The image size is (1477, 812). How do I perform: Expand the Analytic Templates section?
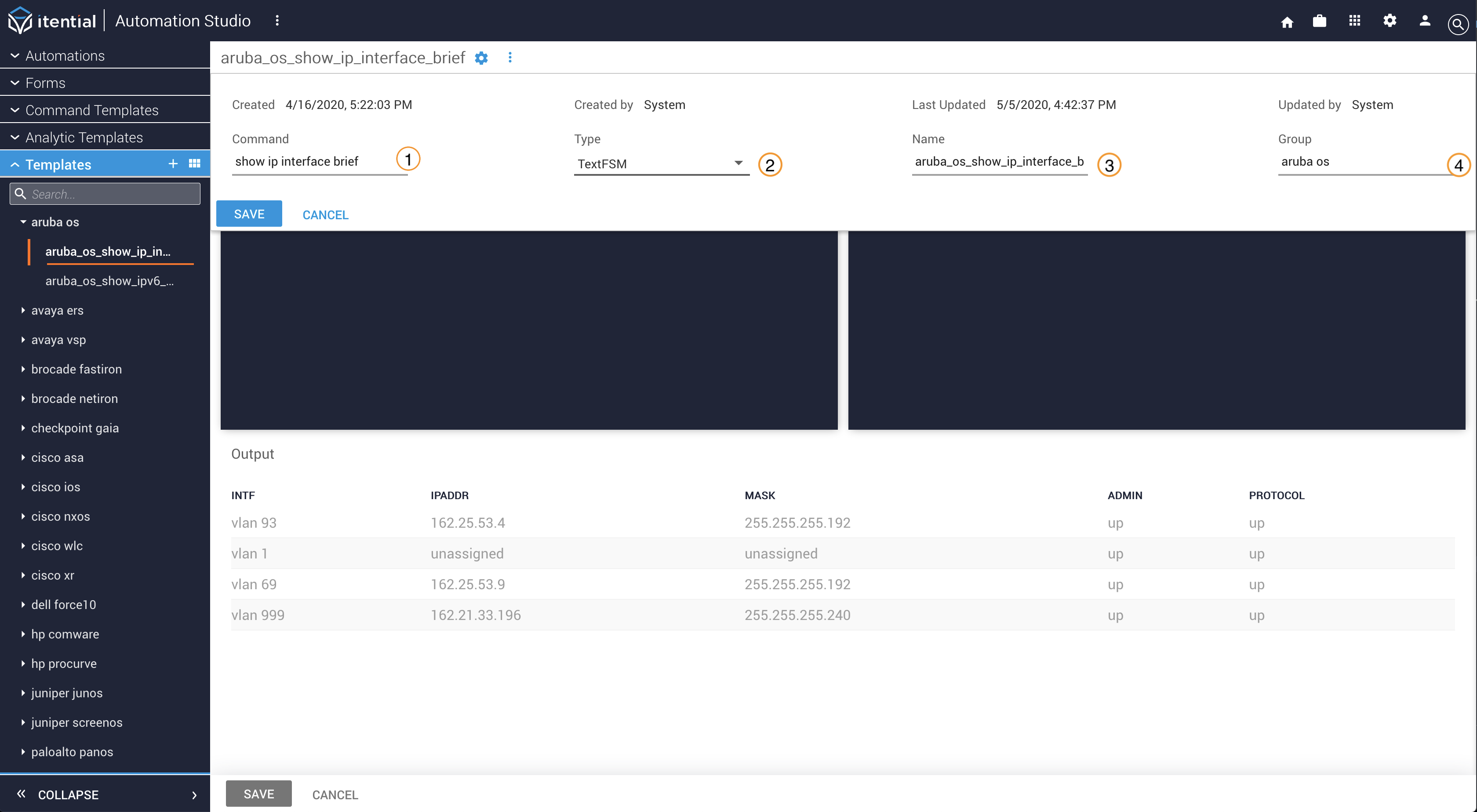click(x=105, y=138)
